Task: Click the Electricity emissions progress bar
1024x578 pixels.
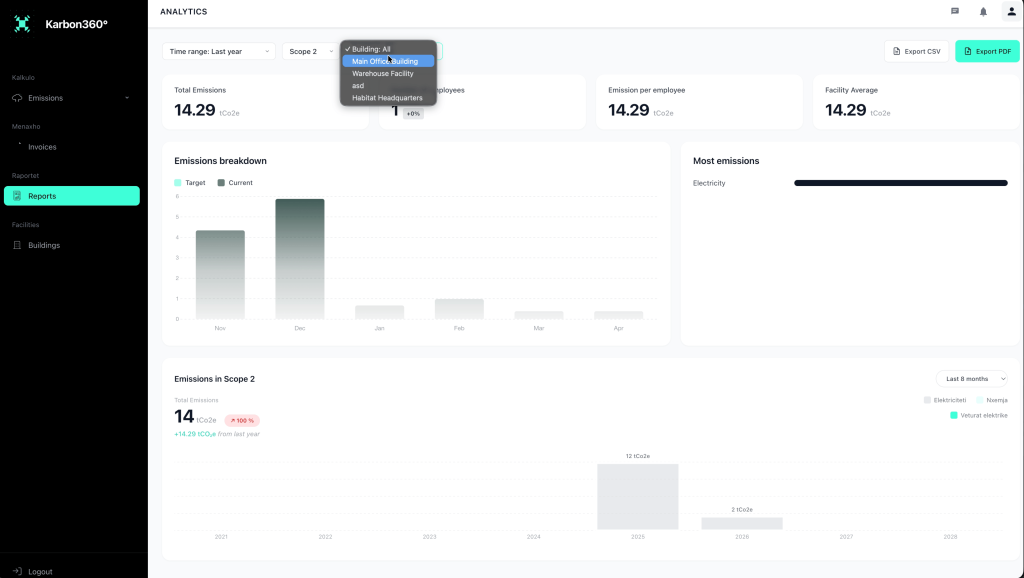Action: click(x=900, y=183)
